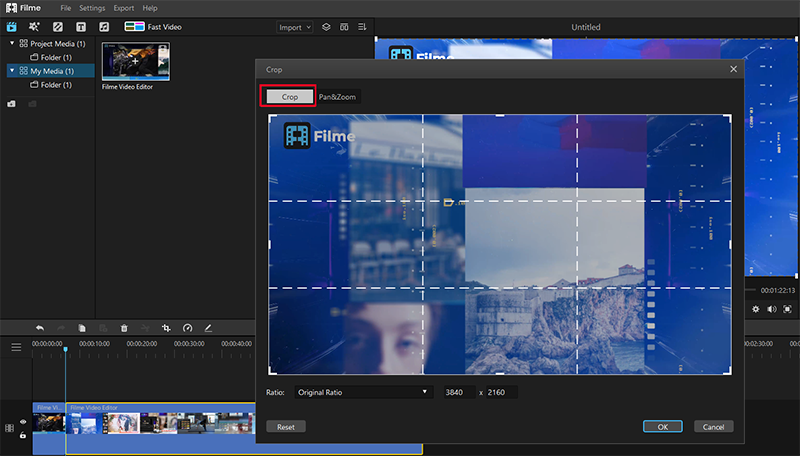This screenshot has height=456, width=800.
Task: Open the Ratio dropdown showing Original Ratio
Action: 363,392
